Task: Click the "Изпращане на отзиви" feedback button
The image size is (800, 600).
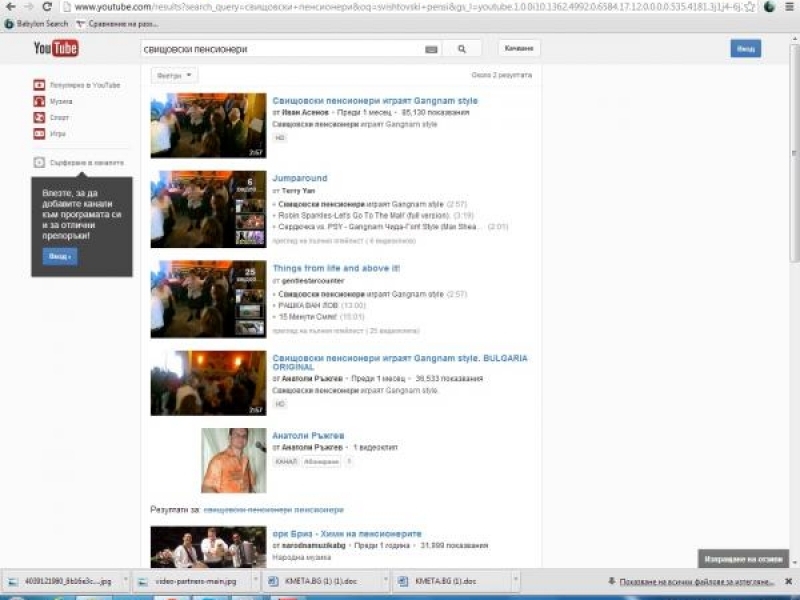Action: point(743,559)
